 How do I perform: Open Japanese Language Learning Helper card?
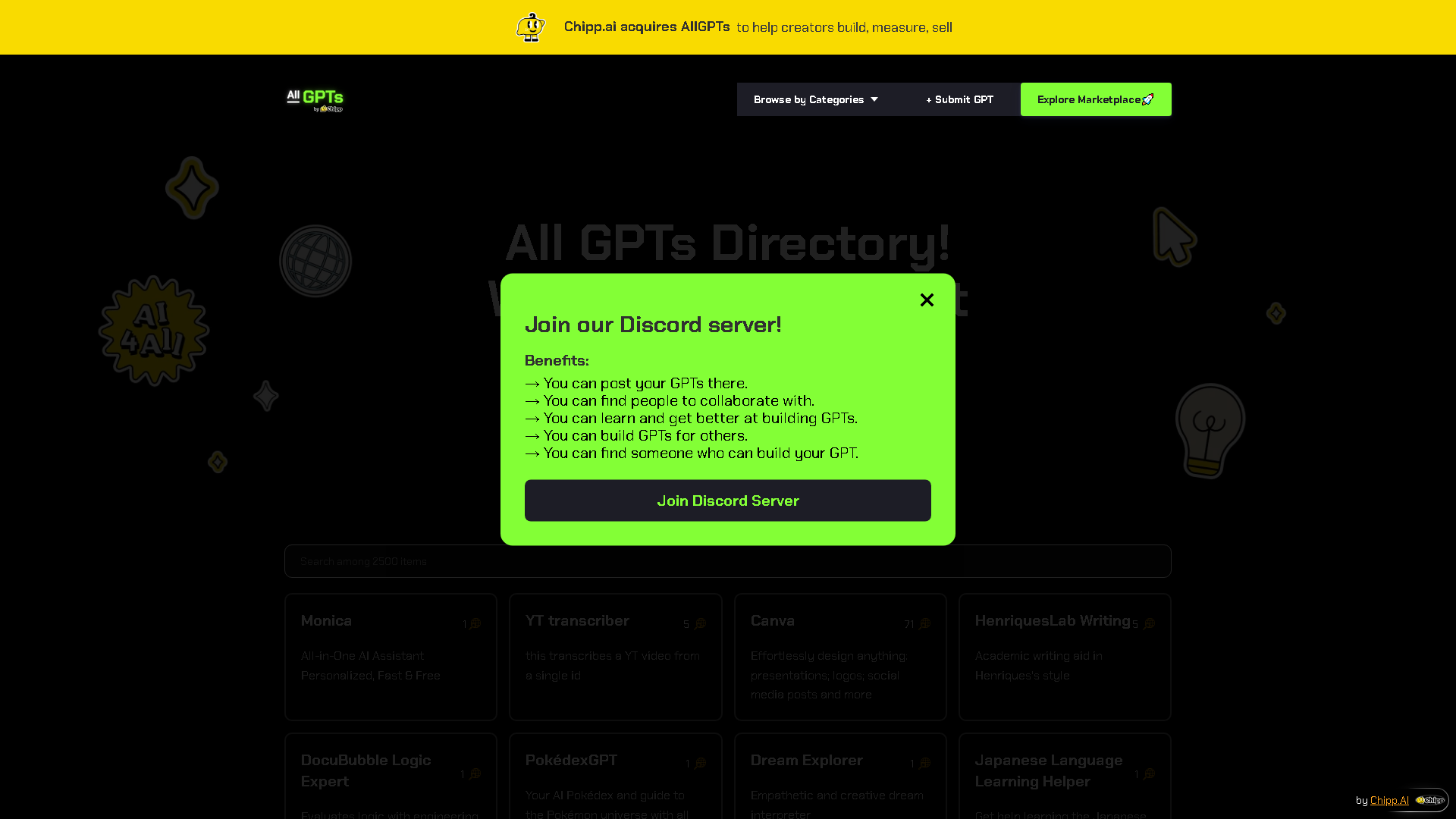(x=1065, y=776)
